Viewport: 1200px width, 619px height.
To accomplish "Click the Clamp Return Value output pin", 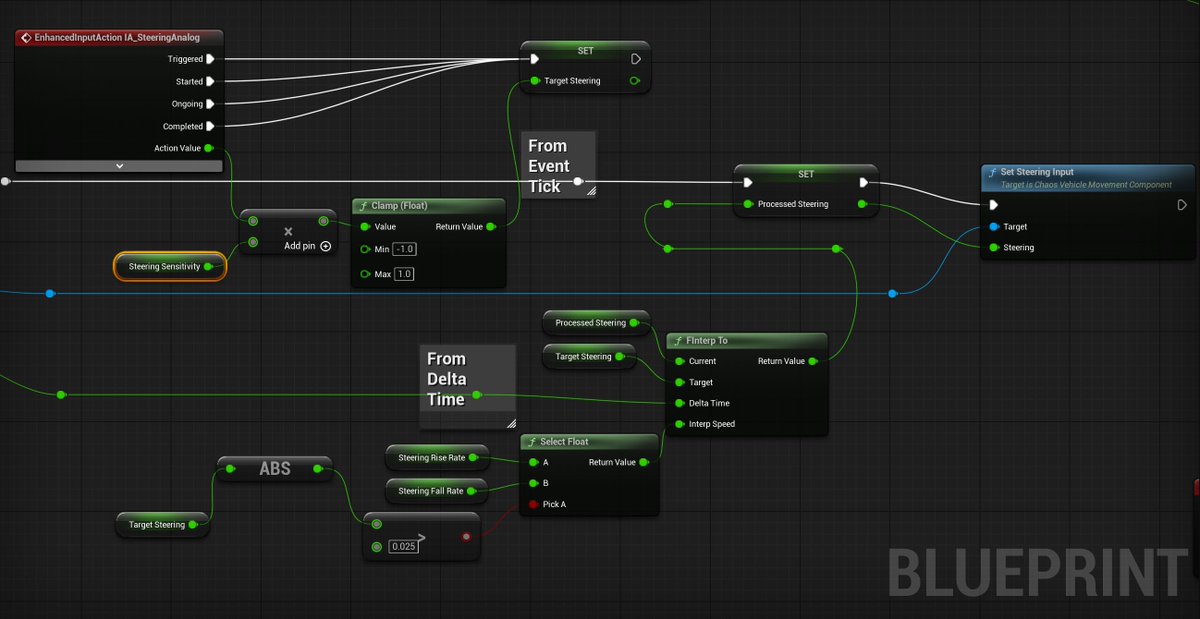I will (490, 227).
